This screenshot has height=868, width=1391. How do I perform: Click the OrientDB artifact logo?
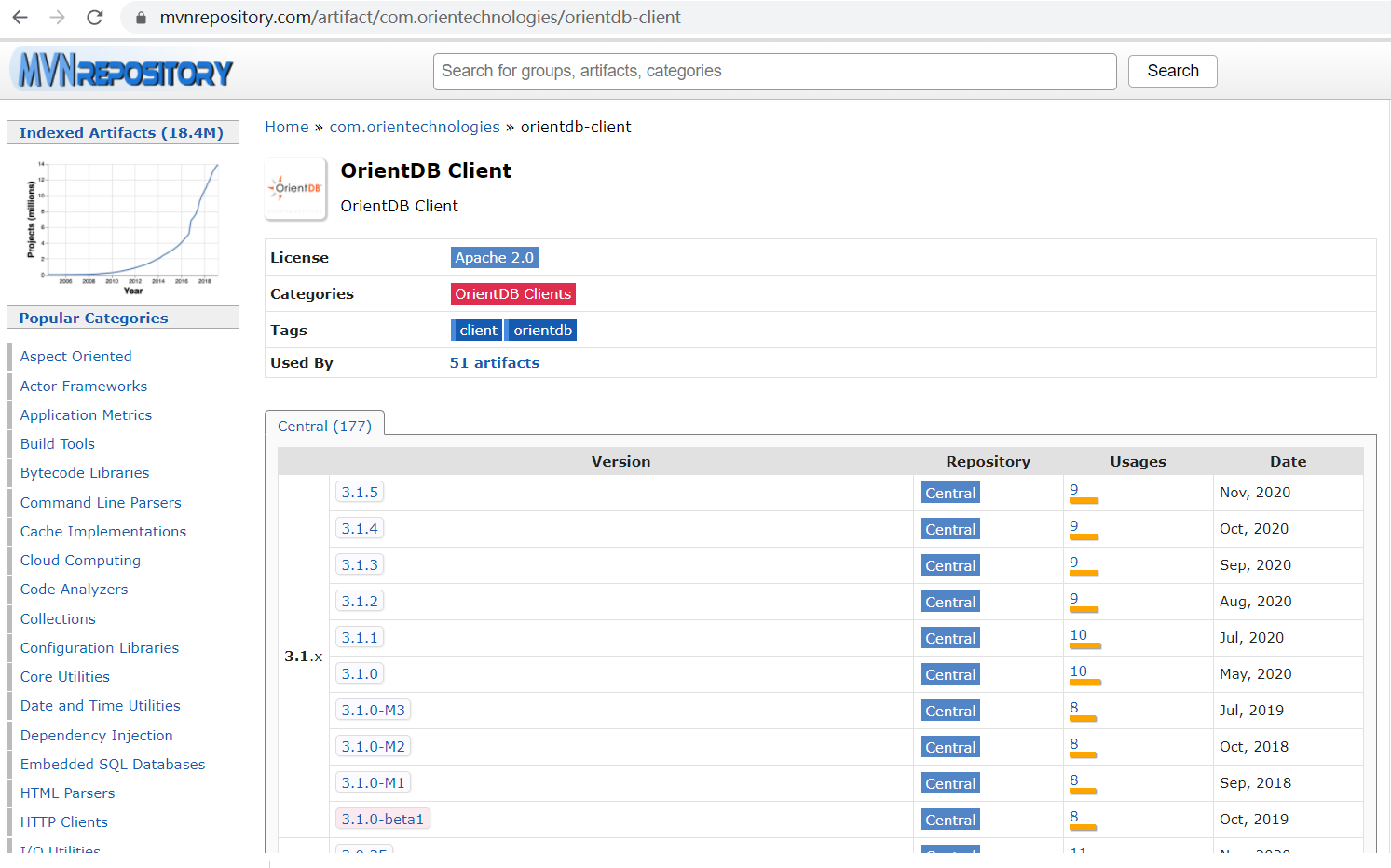coord(296,188)
